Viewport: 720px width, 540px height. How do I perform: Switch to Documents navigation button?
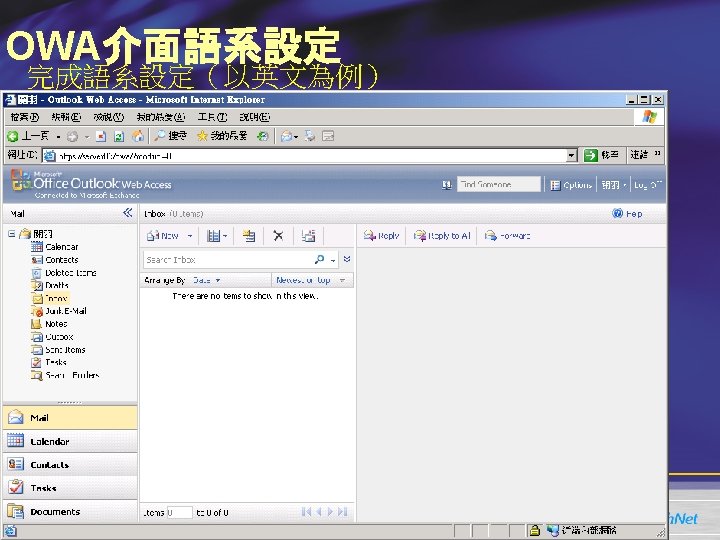[70, 512]
